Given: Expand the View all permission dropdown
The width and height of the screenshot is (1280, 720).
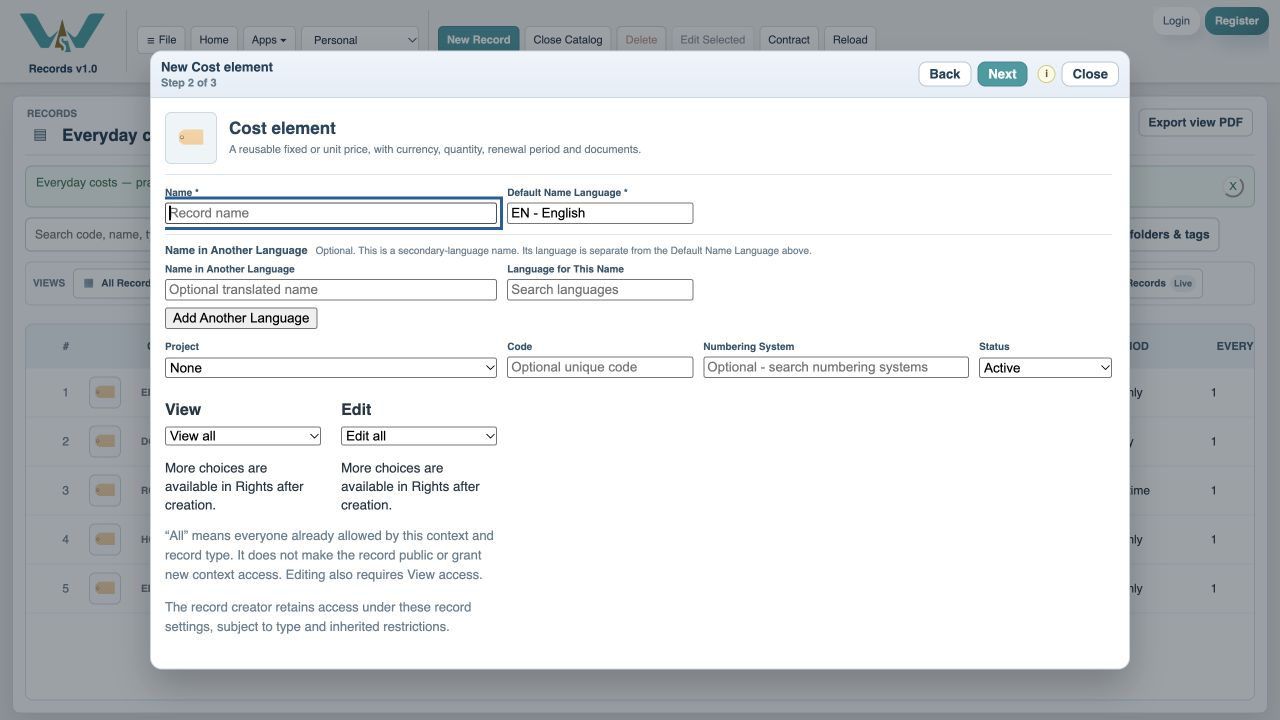Looking at the screenshot, I should coord(243,436).
